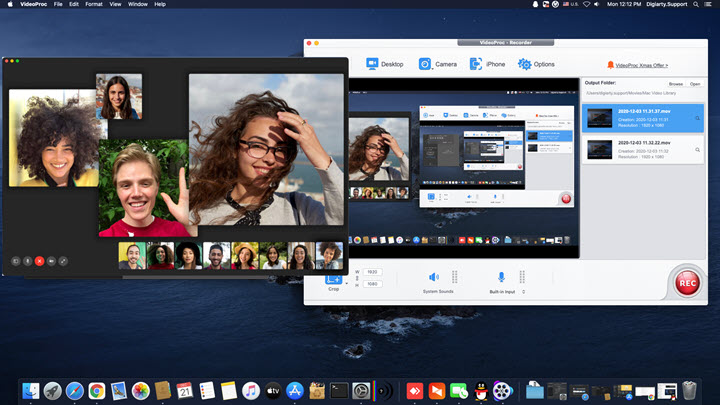The height and width of the screenshot is (405, 720).
Task: Open the Window menu
Action: [138, 5]
